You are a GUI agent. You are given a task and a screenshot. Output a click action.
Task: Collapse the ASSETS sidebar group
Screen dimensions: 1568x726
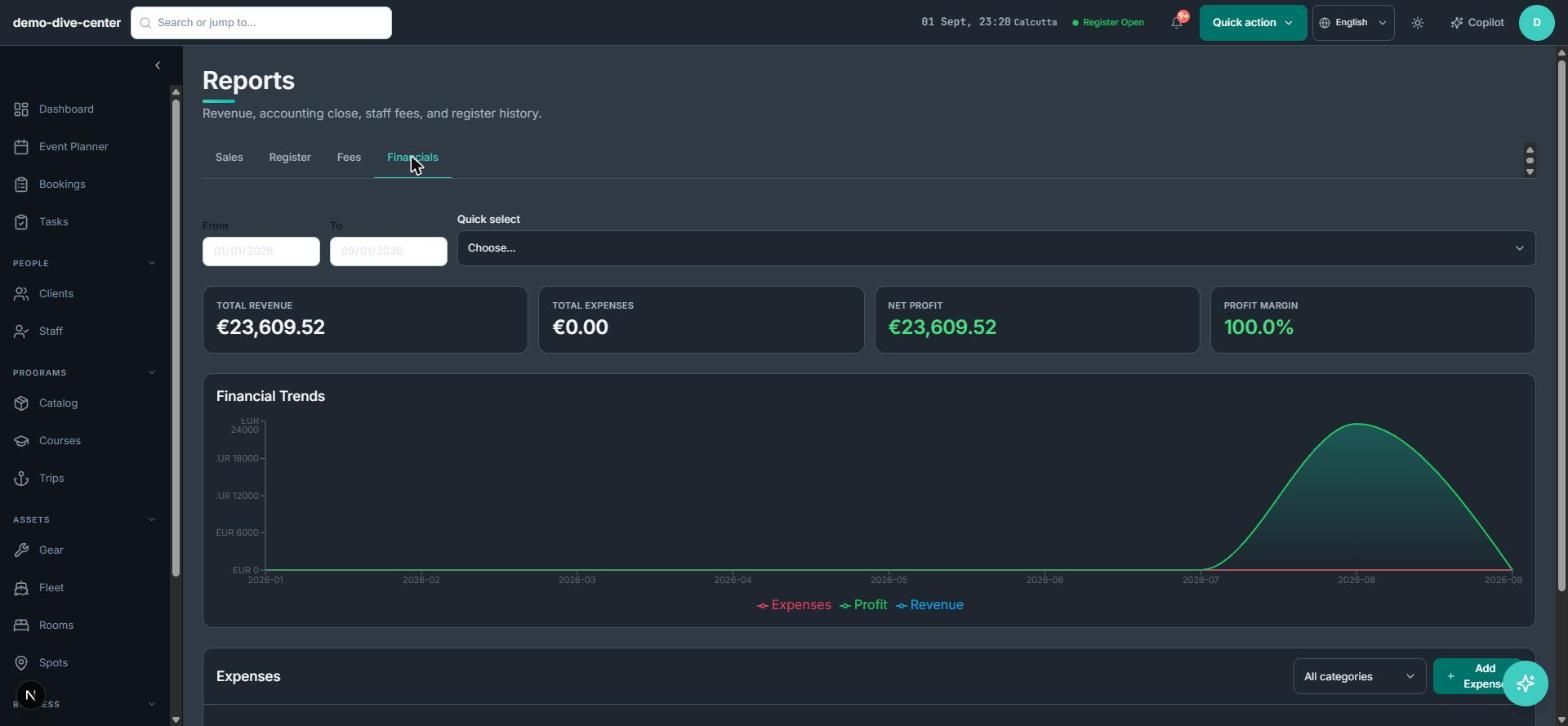tap(84, 520)
